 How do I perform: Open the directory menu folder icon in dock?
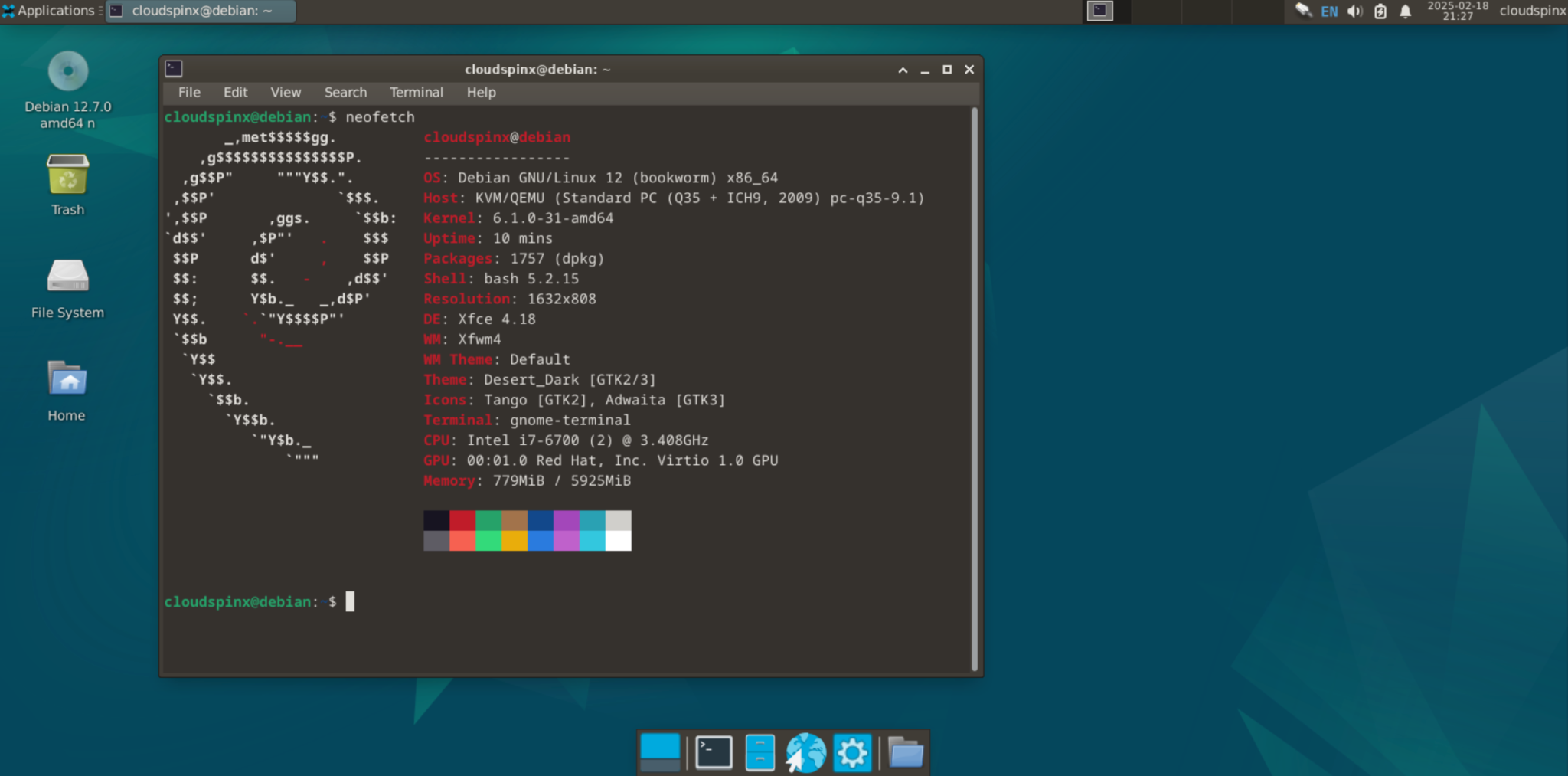[906, 751]
